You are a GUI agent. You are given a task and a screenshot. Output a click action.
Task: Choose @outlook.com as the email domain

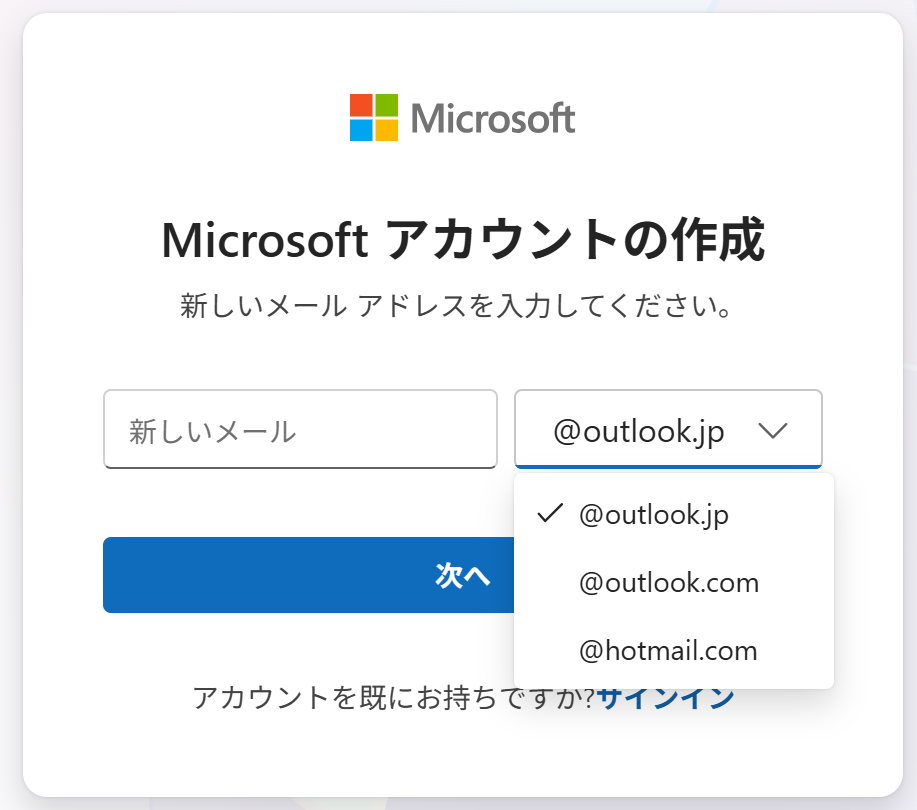(666, 582)
